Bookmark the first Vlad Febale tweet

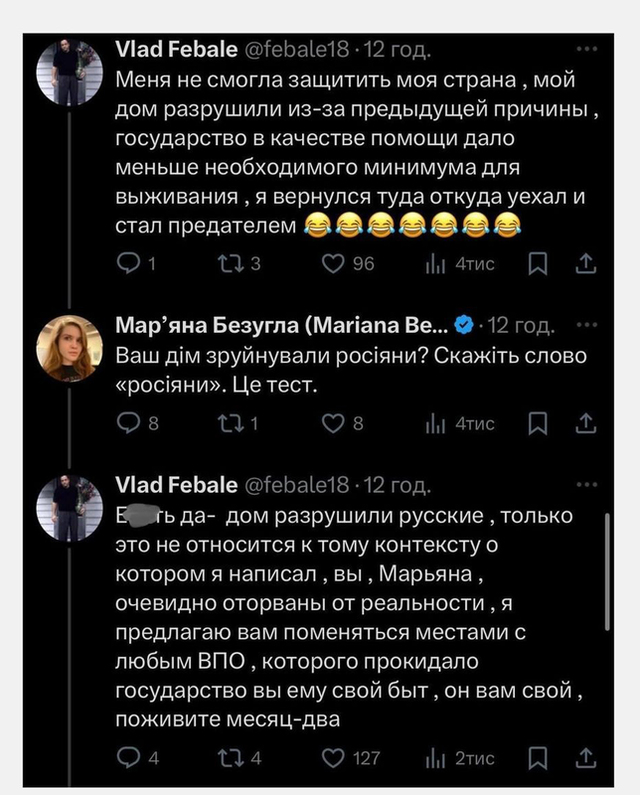click(538, 264)
